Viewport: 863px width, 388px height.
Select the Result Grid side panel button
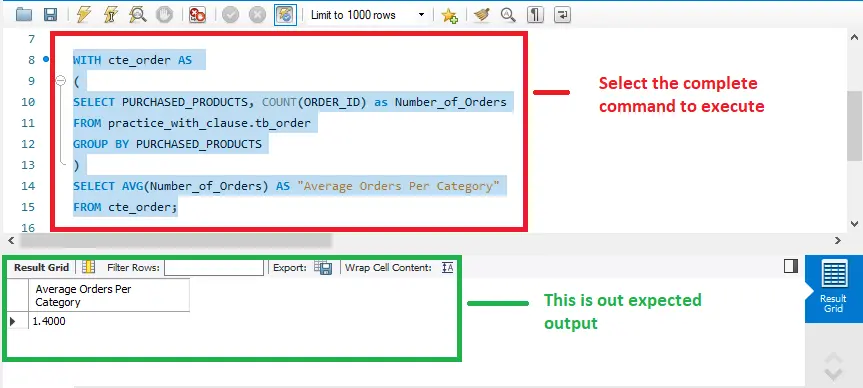(833, 288)
